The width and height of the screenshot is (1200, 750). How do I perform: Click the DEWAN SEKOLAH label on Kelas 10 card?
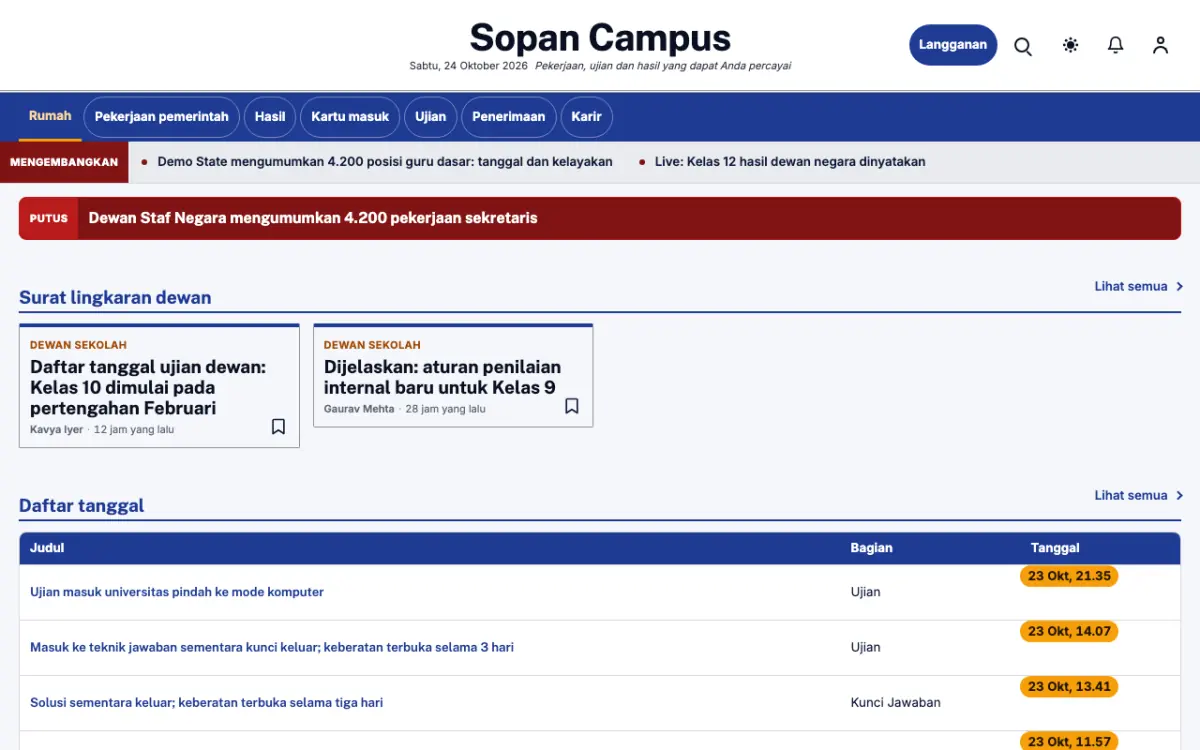tap(78, 345)
